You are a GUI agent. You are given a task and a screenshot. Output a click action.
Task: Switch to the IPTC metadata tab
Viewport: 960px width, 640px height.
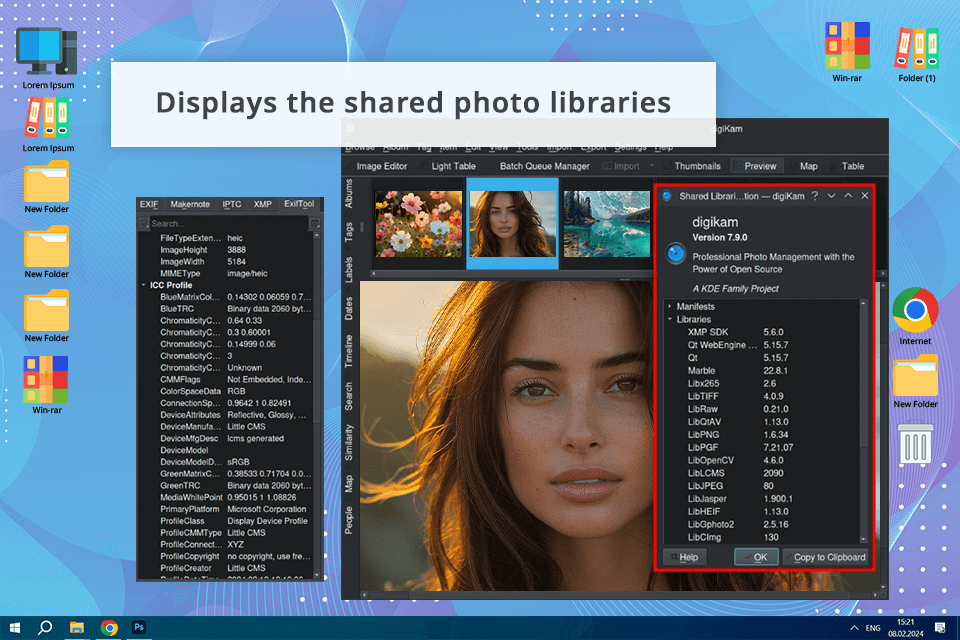pyautogui.click(x=231, y=205)
